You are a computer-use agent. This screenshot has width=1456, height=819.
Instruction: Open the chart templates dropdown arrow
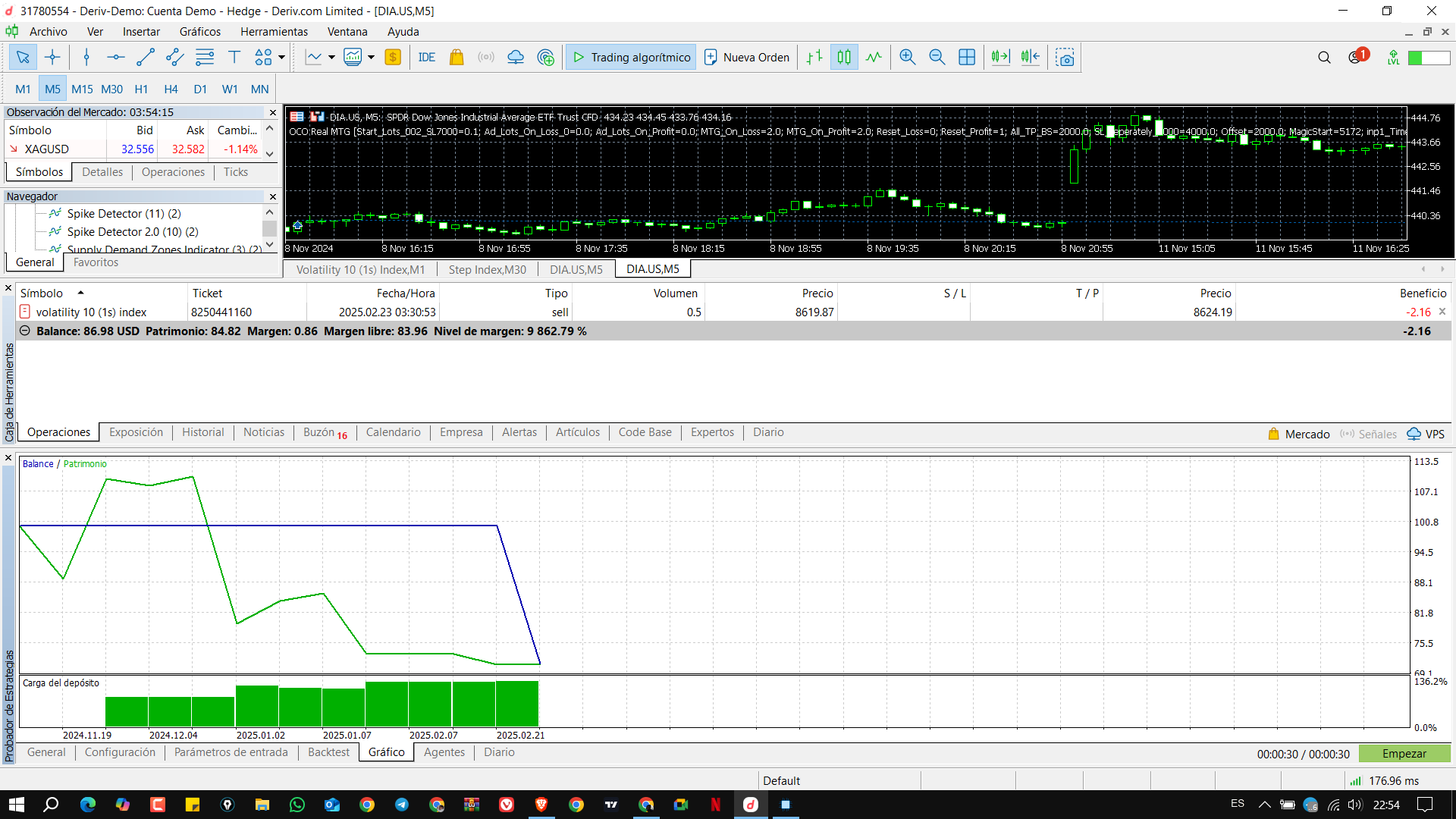[x=371, y=57]
